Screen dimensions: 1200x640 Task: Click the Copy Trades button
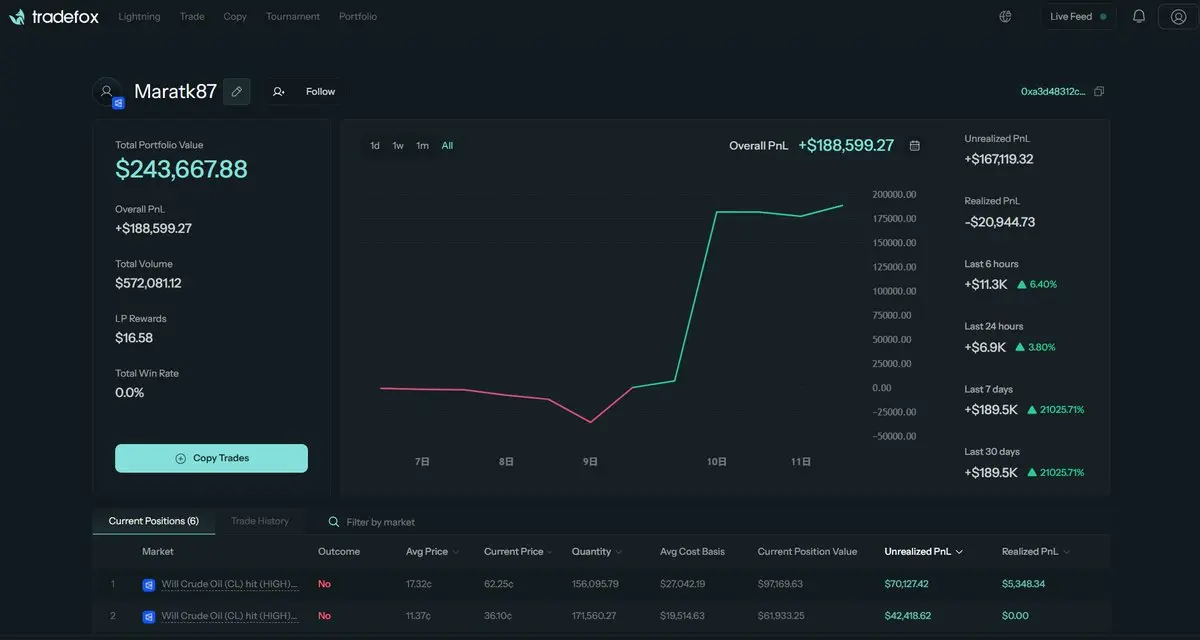(211, 458)
